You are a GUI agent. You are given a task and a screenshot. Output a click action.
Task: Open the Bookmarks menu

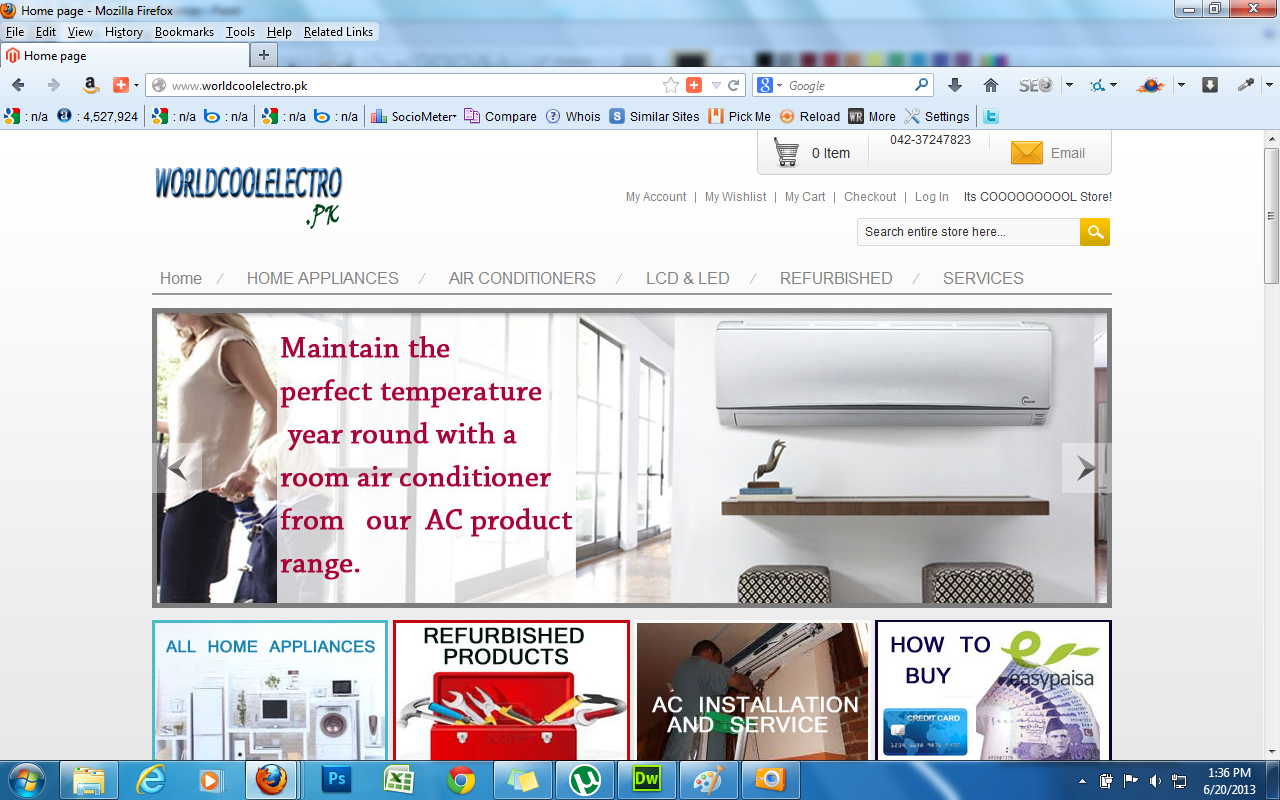click(x=184, y=32)
